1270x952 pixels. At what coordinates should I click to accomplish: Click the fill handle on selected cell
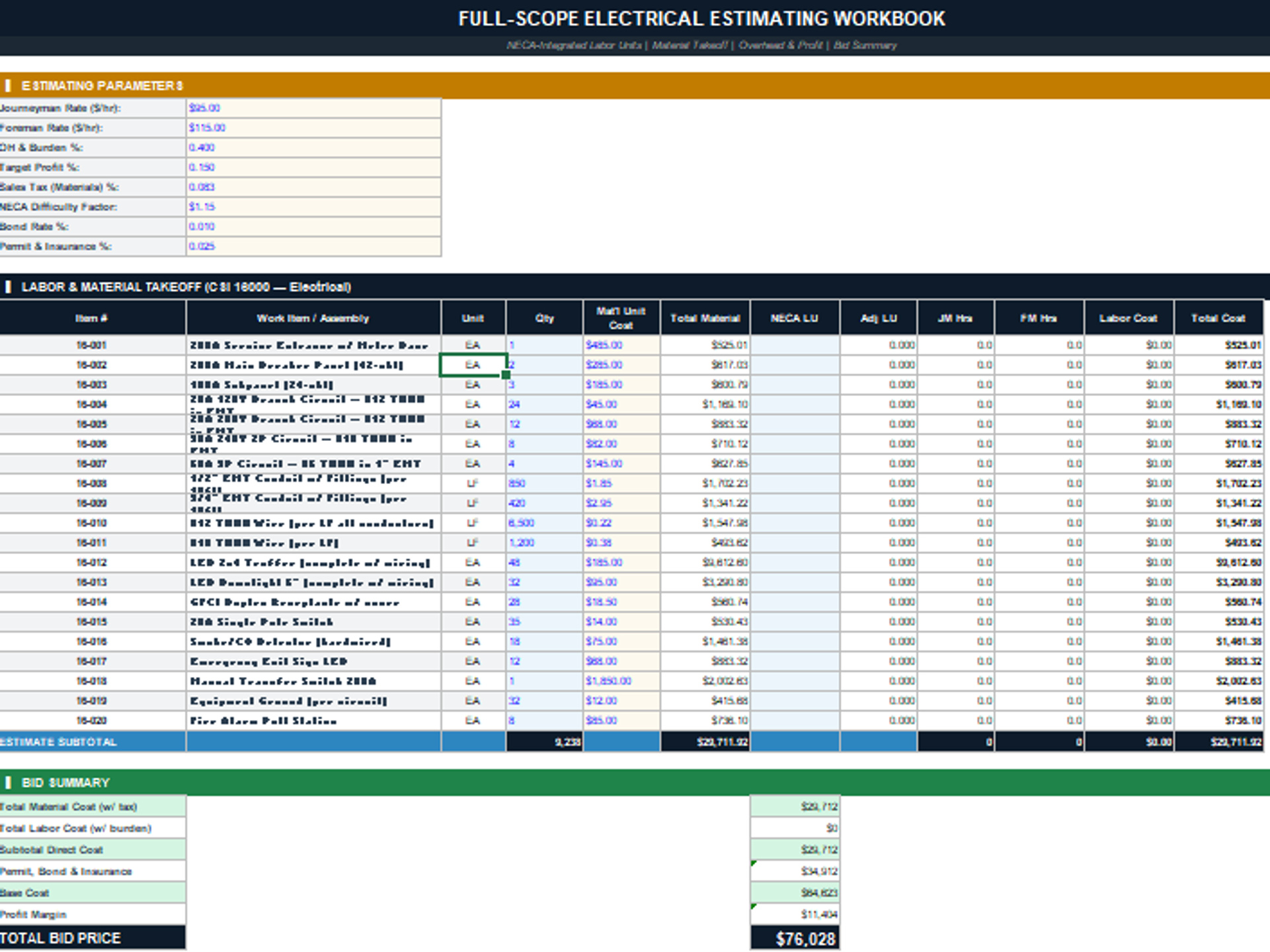coord(506,375)
